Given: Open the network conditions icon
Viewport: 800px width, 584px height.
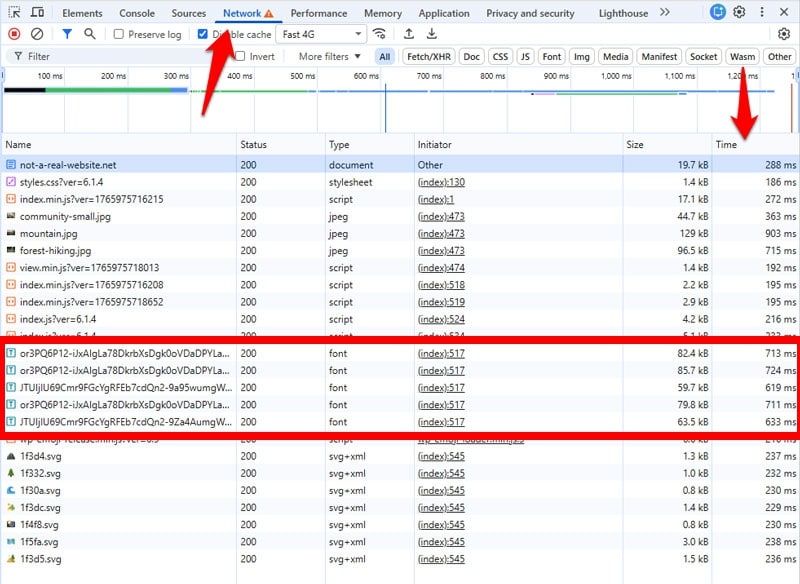Looking at the screenshot, I should tap(379, 33).
